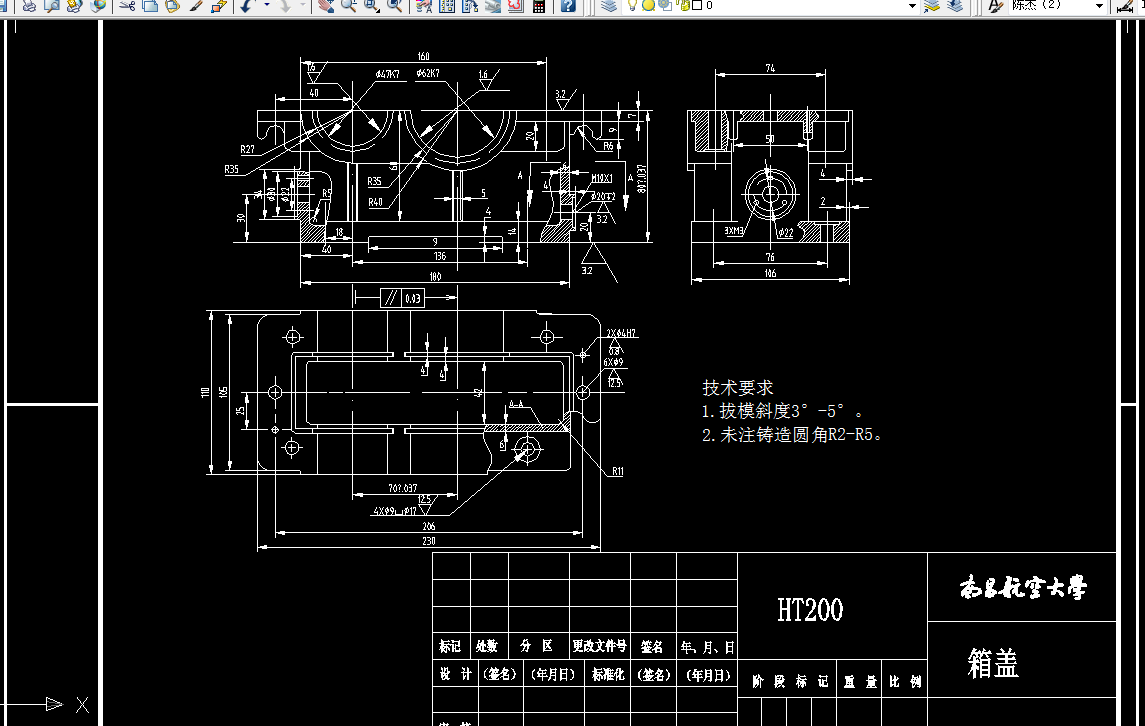Open the Undo history dropdown arrow
Viewport: 1145px width, 726px height.
pos(265,7)
